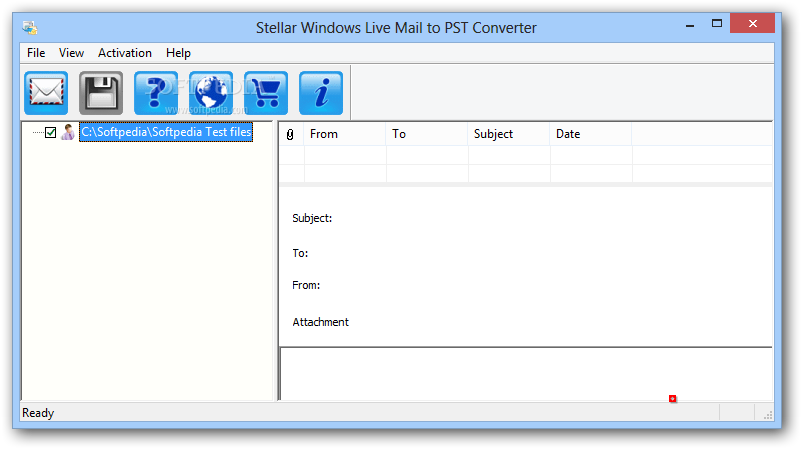Uncheck the Softpedia Test files checkbox
Image resolution: width=802 pixels, height=449 pixels.
coord(51,132)
